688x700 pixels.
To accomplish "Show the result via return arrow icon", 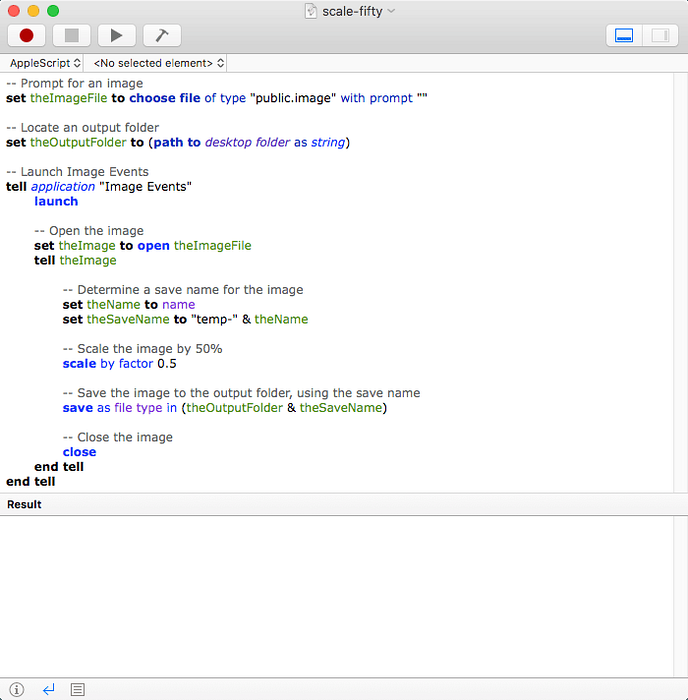I will coord(48,689).
